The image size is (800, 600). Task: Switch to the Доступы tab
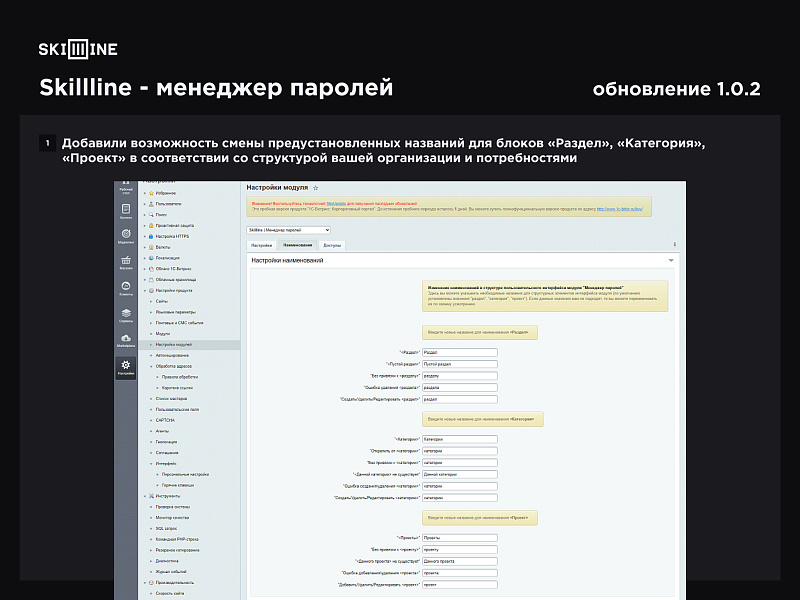click(330, 245)
